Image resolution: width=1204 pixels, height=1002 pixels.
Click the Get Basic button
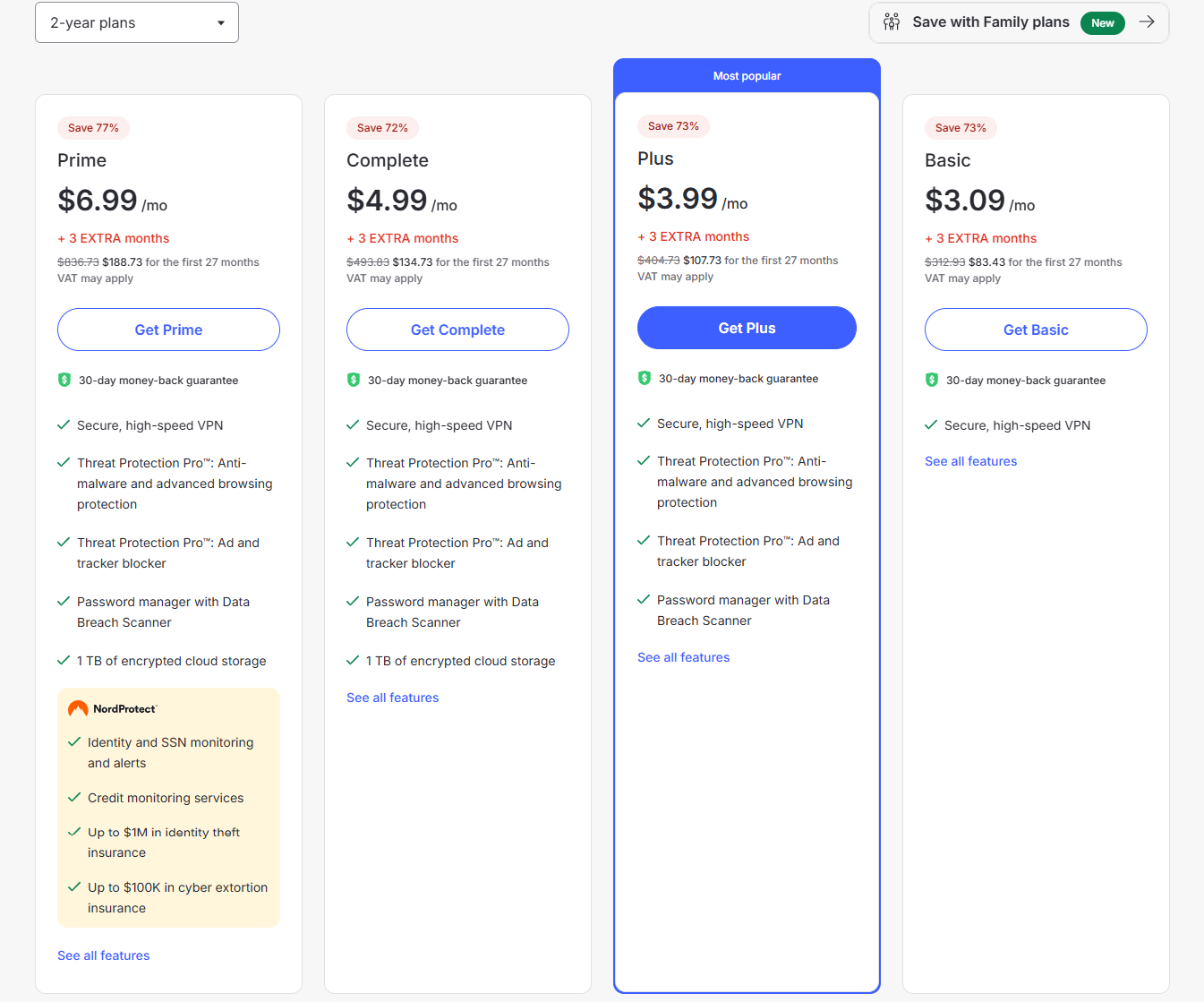tap(1036, 330)
